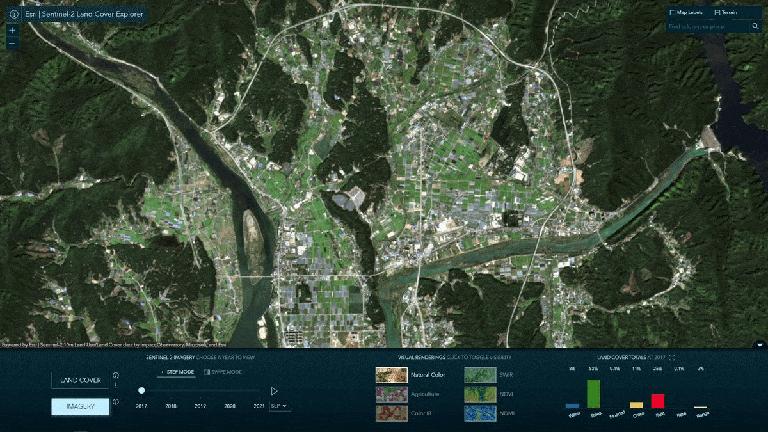Select the Color IR rendering thumbnail

click(x=391, y=413)
